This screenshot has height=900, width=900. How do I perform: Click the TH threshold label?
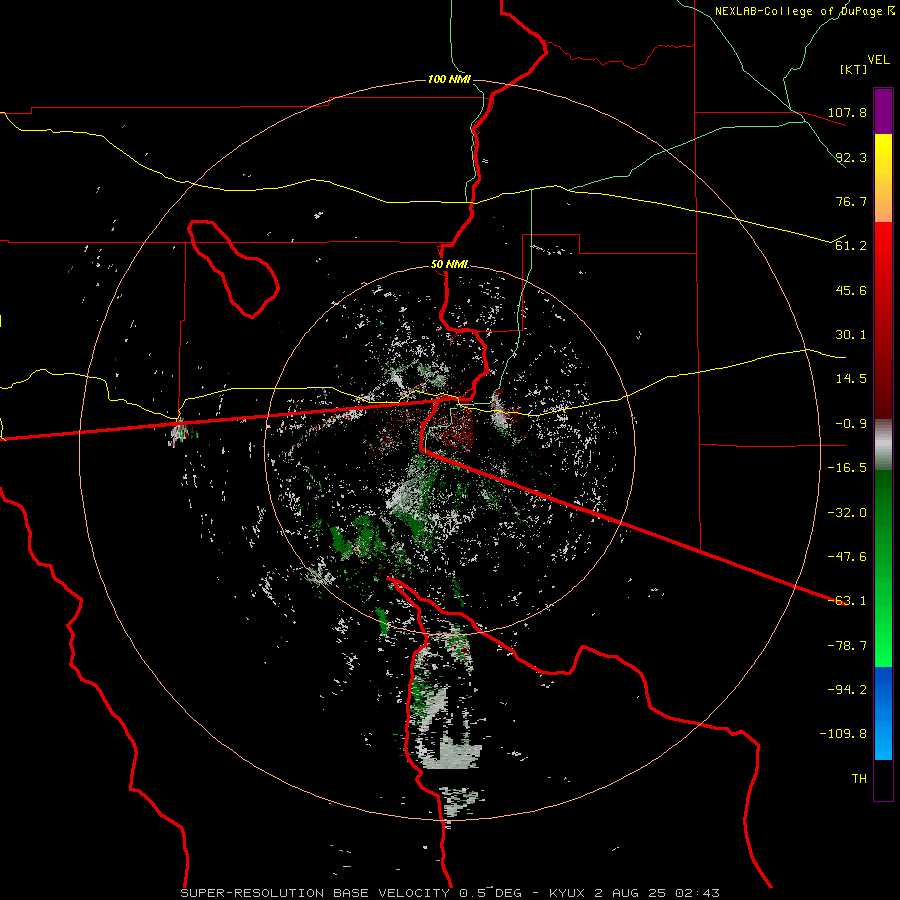pyautogui.click(x=859, y=779)
